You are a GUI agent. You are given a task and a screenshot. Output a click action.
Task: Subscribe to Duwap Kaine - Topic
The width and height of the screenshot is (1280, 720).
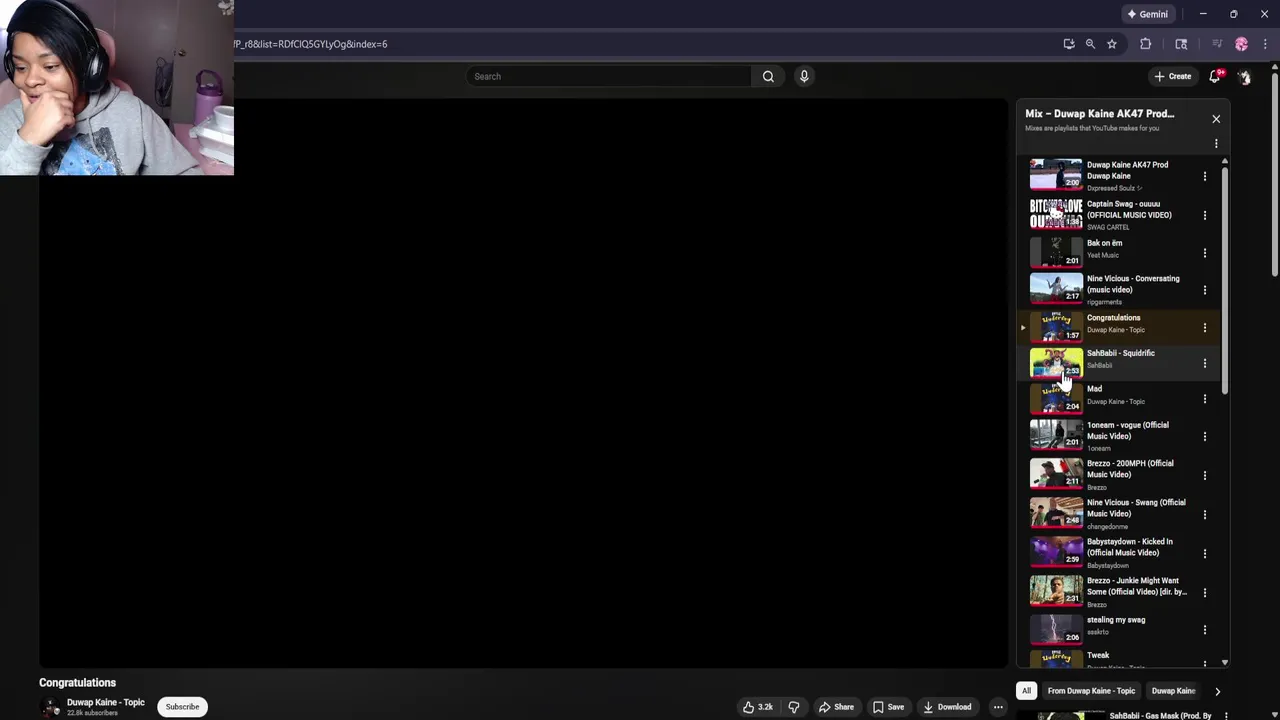[x=182, y=707]
